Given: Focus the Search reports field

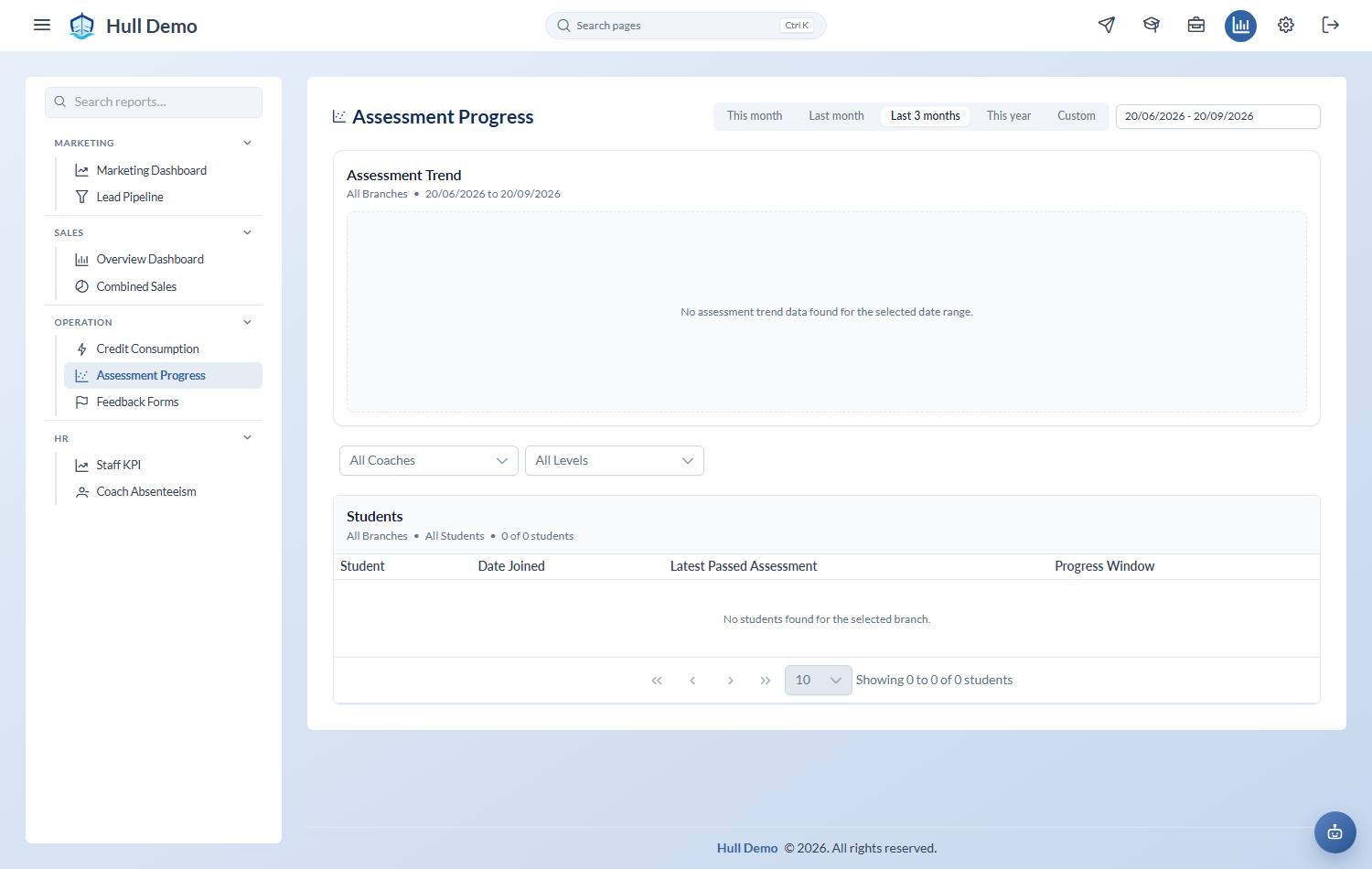Looking at the screenshot, I should coord(154,102).
